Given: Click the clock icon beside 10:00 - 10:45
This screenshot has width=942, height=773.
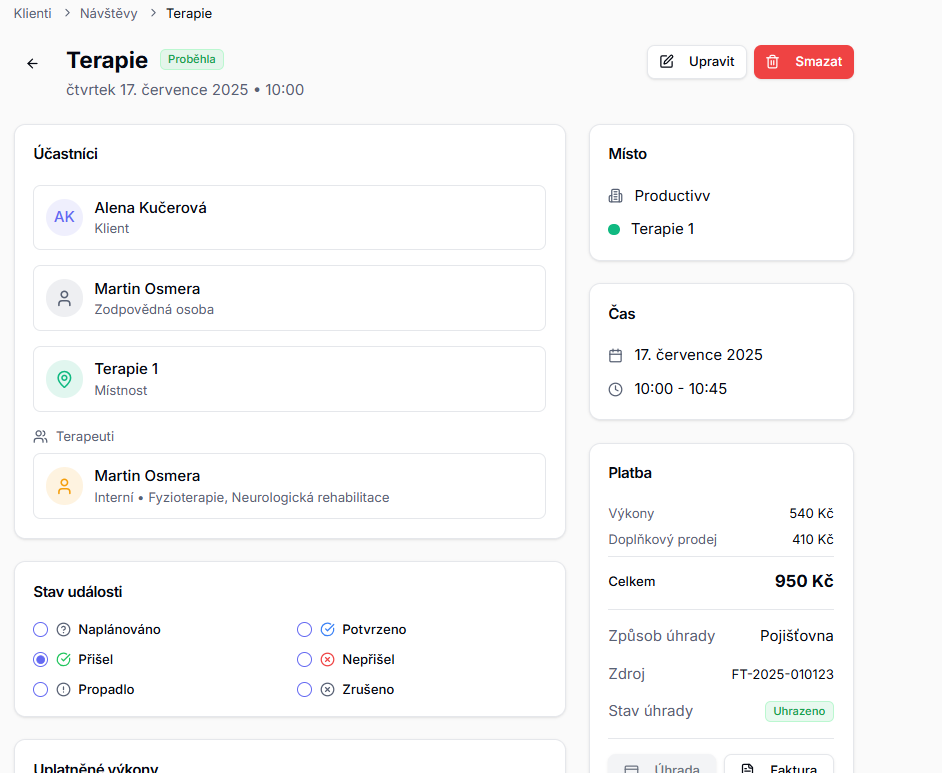Looking at the screenshot, I should point(615,389).
